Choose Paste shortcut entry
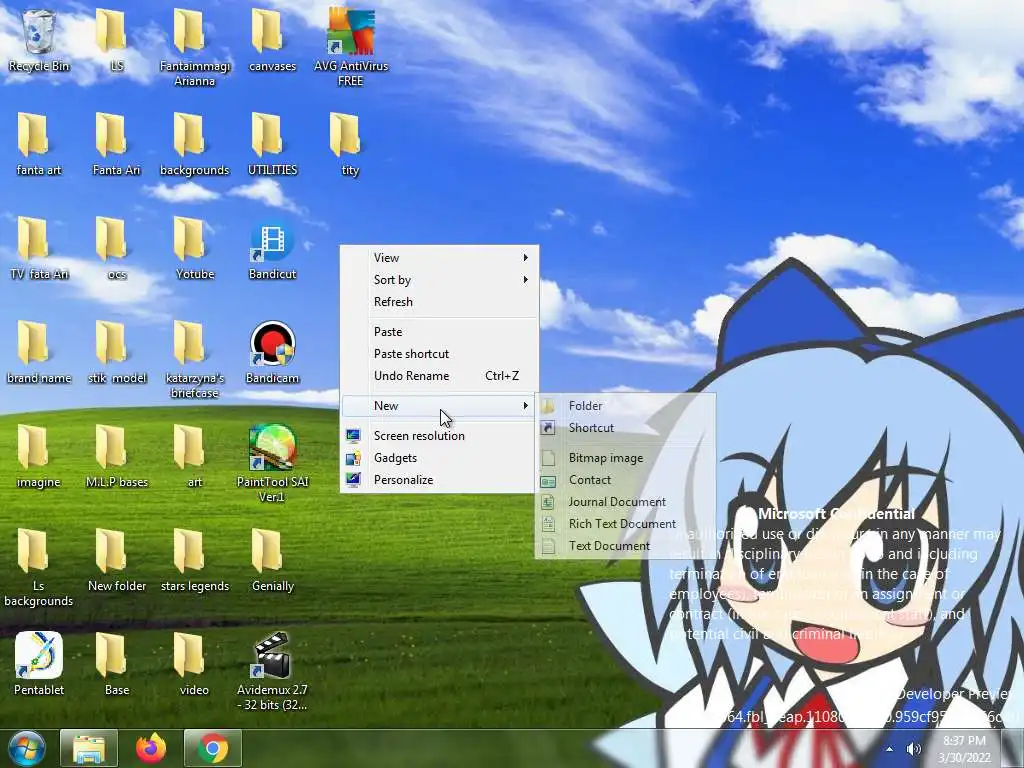Viewport: 1024px width, 768px height. click(x=439, y=354)
